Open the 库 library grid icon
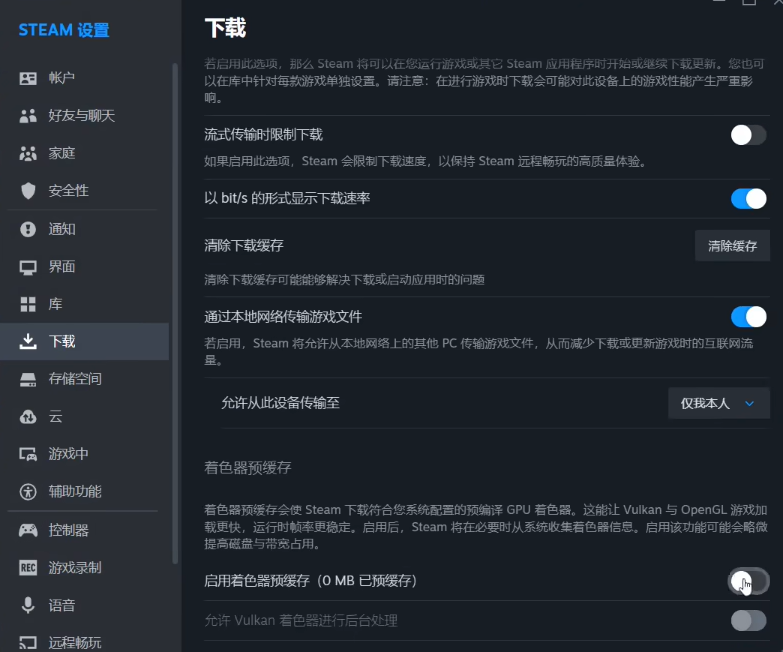Viewport: 783px width, 652px height. pos(28,304)
